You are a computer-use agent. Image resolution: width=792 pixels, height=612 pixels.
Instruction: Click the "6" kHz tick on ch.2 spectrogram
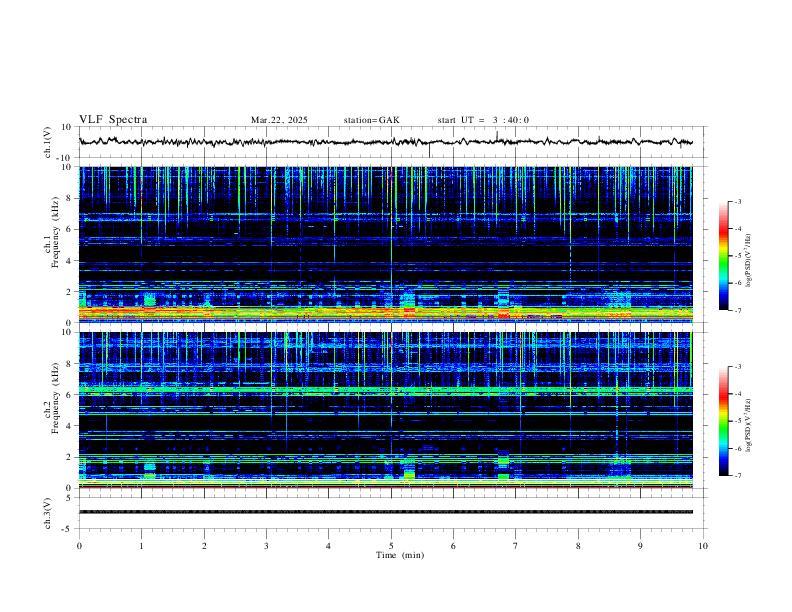[x=70, y=395]
